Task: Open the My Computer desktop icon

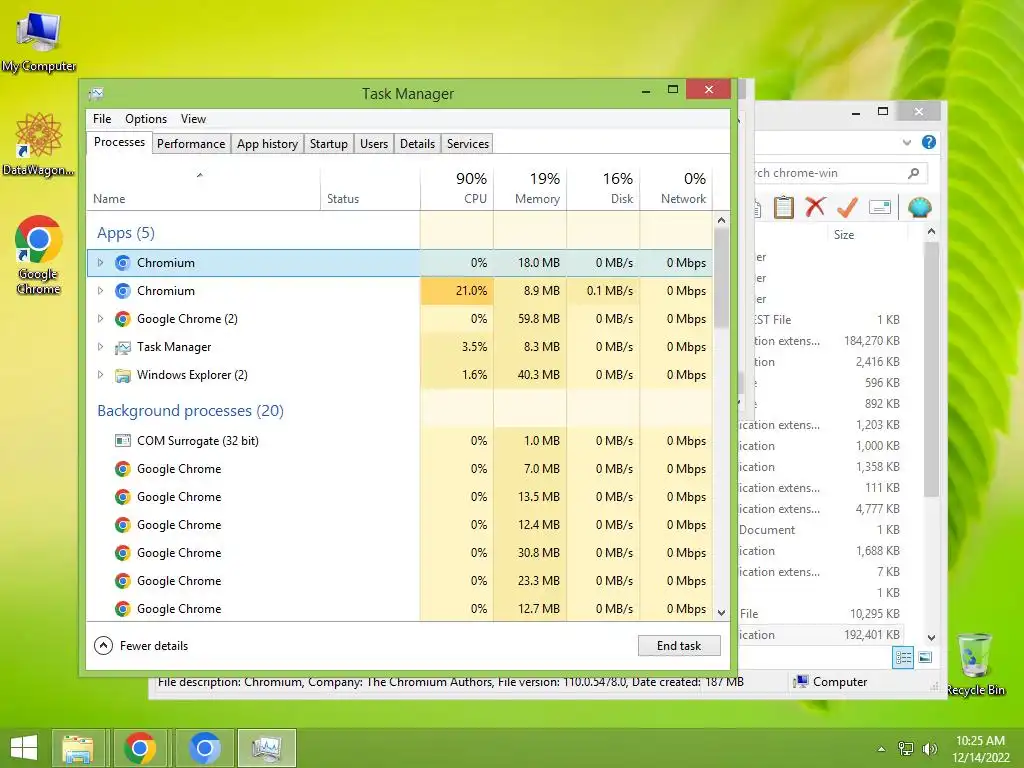Action: pyautogui.click(x=39, y=42)
